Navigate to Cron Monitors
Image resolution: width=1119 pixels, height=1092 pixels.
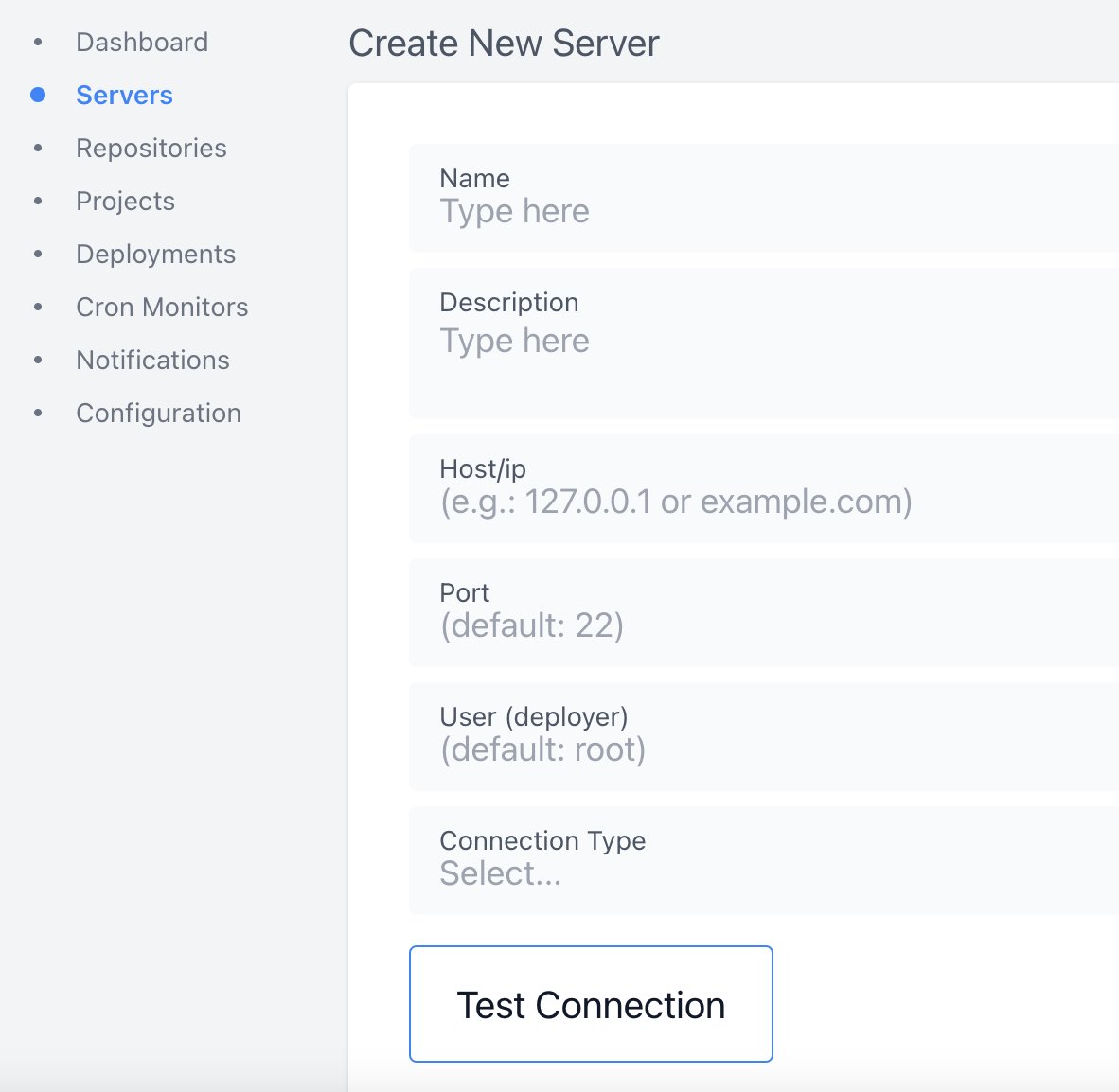pos(162,307)
